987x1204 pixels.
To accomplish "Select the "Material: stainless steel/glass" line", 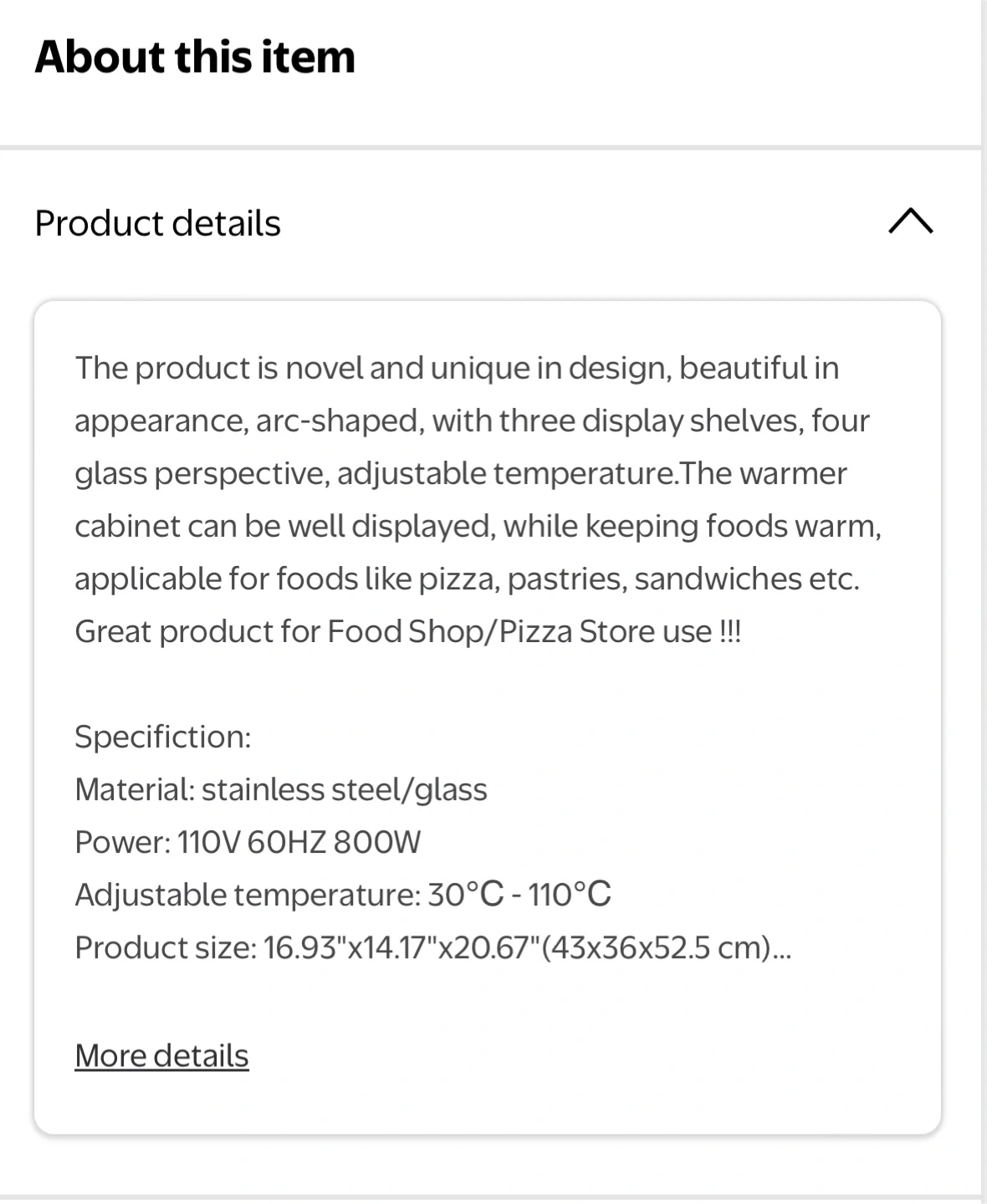I will pos(280,789).
